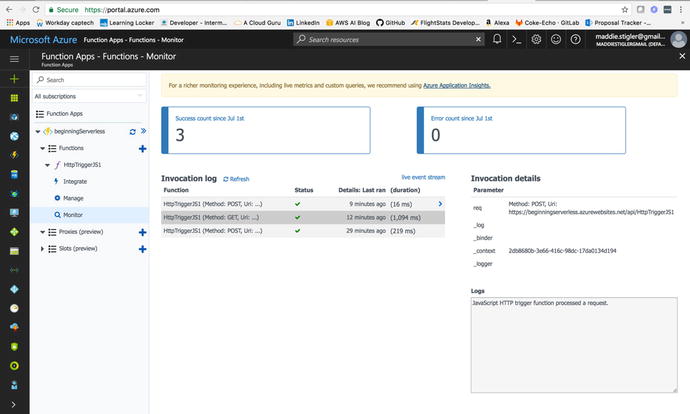The height and width of the screenshot is (414, 690).
Task: Open portal settings gear icon
Action: tap(536, 39)
